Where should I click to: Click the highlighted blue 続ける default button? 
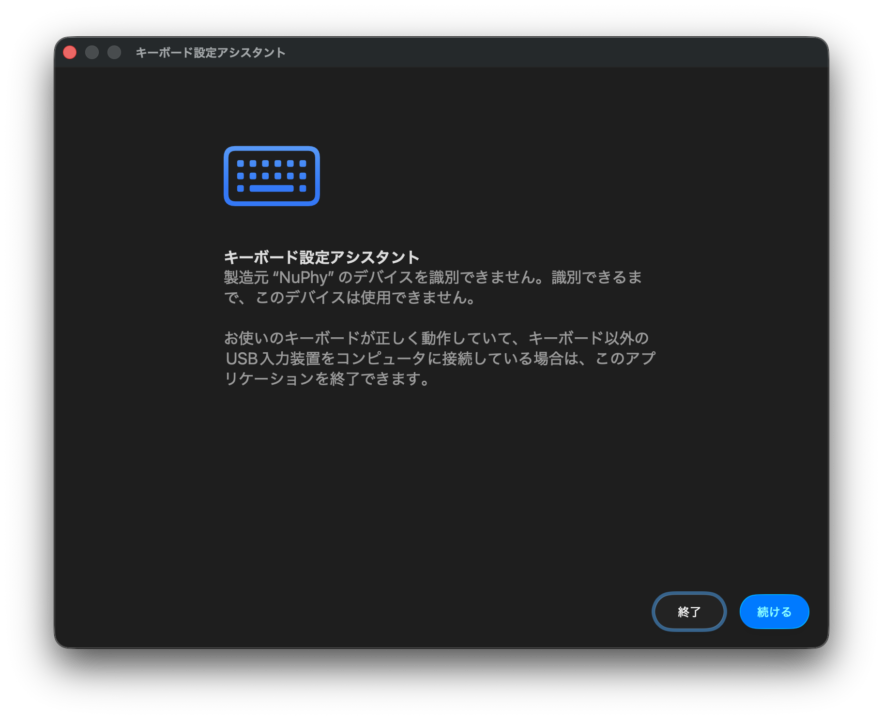pos(774,611)
